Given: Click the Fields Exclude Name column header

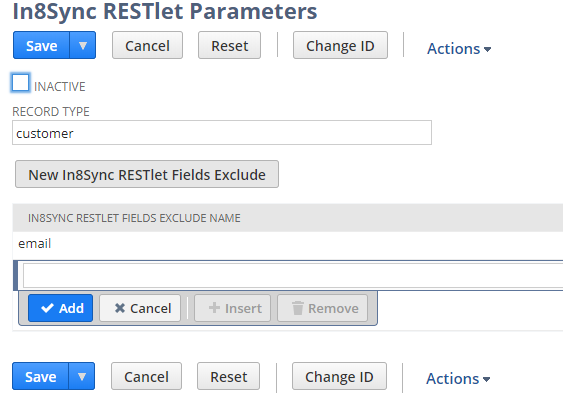Looking at the screenshot, I should (x=134, y=218).
